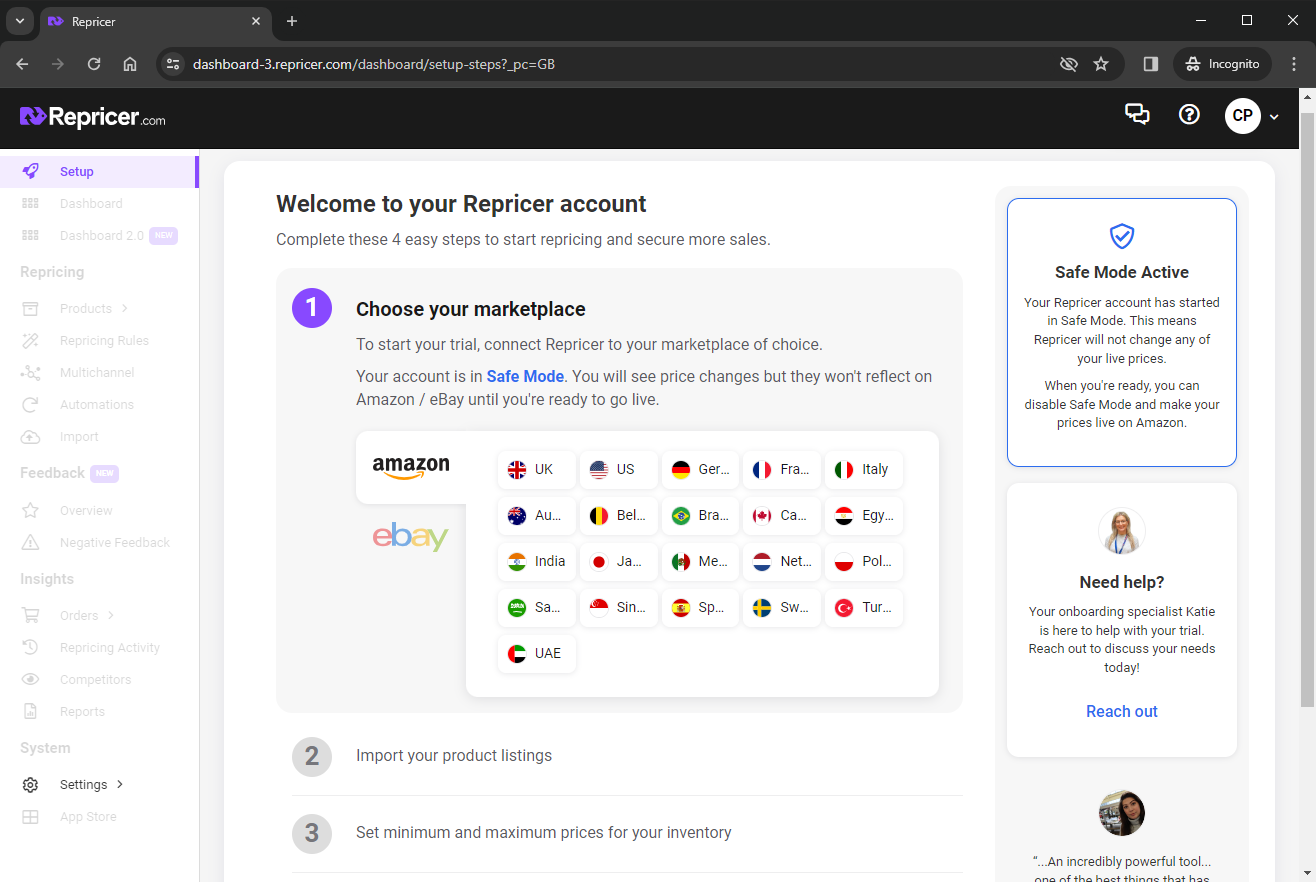Choose the UAE marketplace
The height and width of the screenshot is (882, 1316).
537,653
